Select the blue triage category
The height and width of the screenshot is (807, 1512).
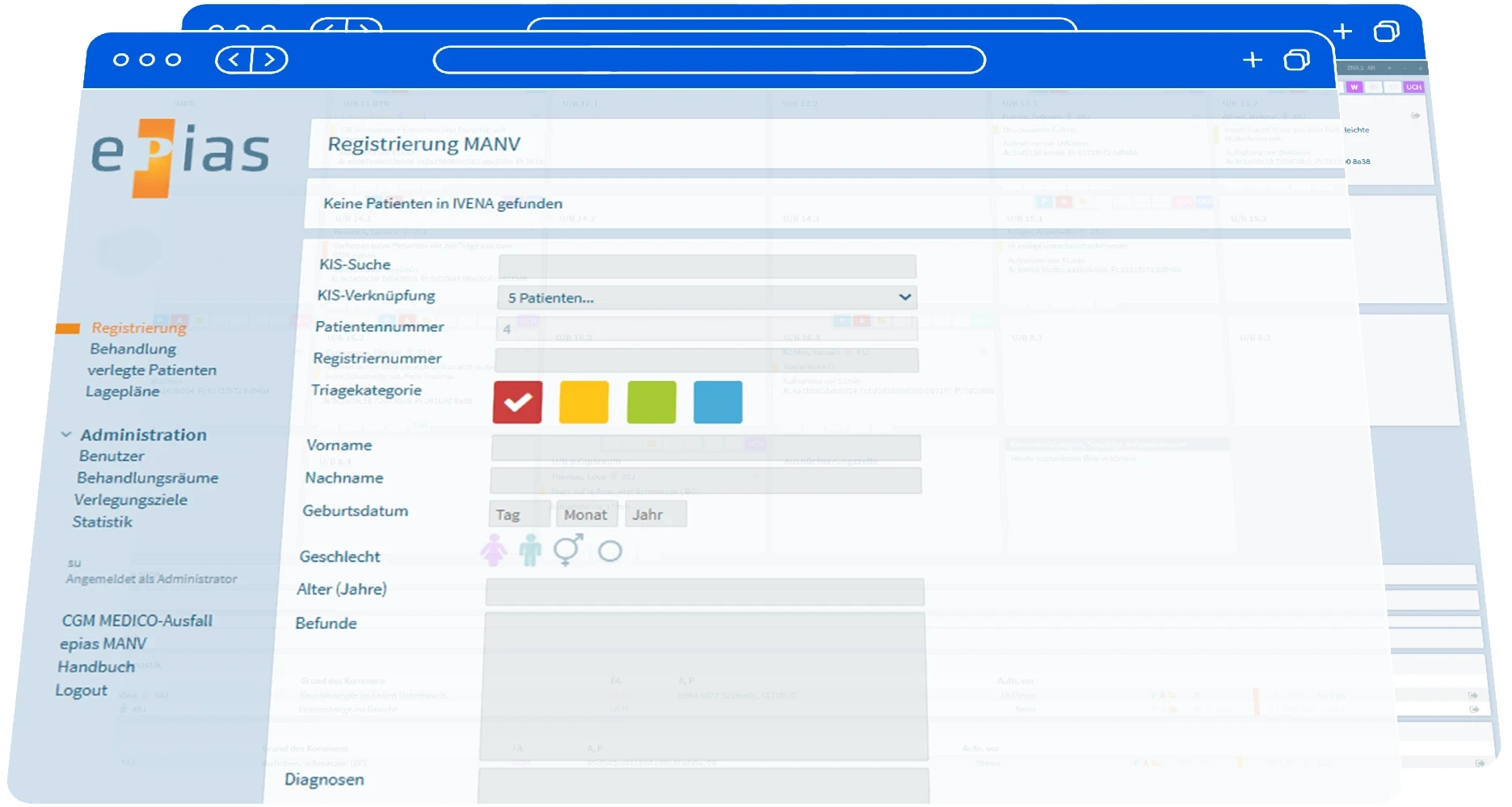coord(718,402)
